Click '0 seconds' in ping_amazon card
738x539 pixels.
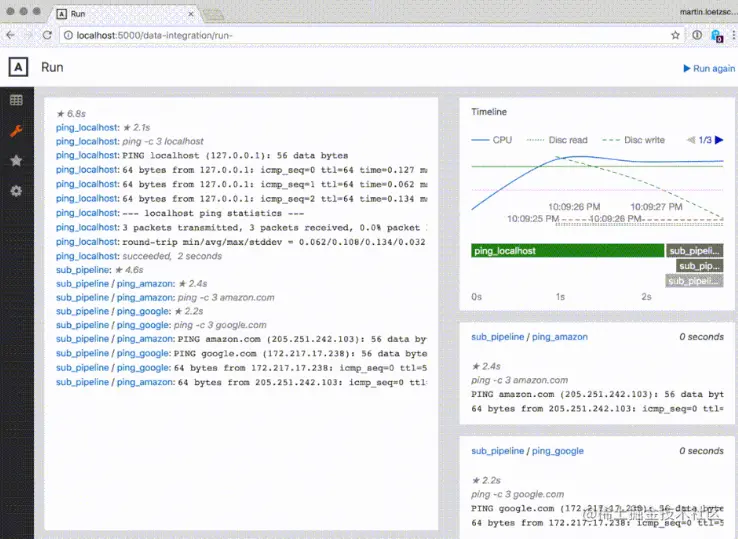click(x=701, y=337)
